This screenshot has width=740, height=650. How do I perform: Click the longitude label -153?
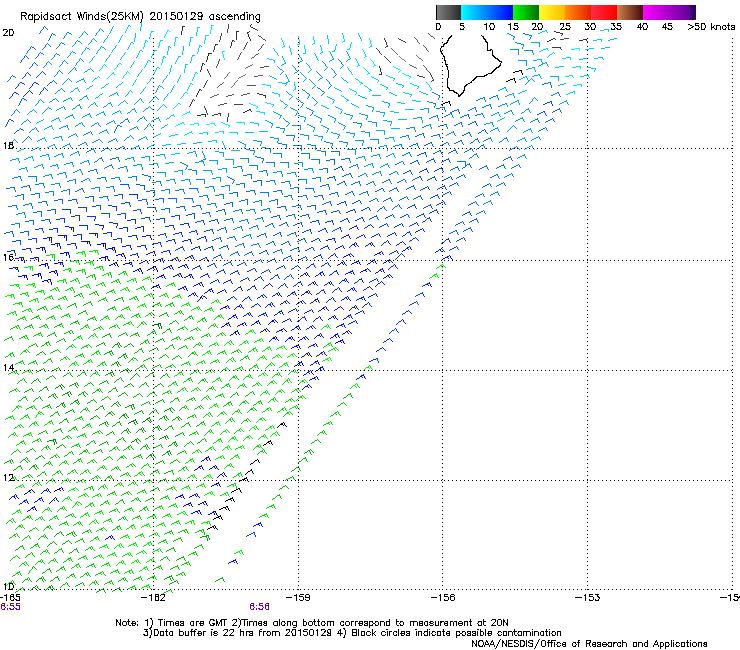588,598
